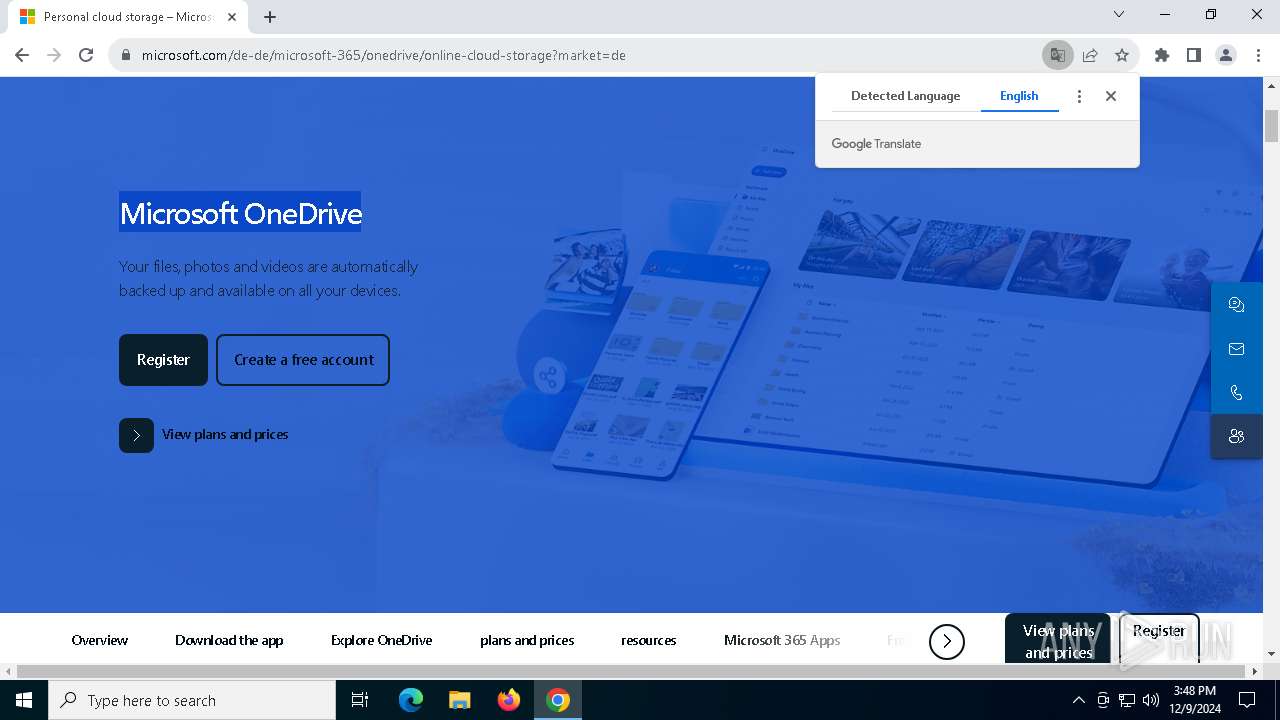Click the View plans and prices arrow link
Screen dimensions: 1280x720
pos(204,435)
